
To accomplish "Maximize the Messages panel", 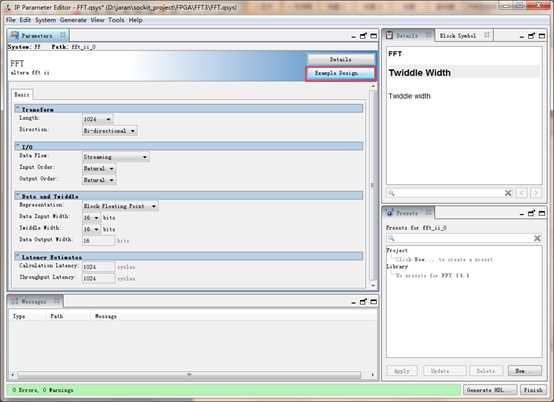I will pos(373,302).
